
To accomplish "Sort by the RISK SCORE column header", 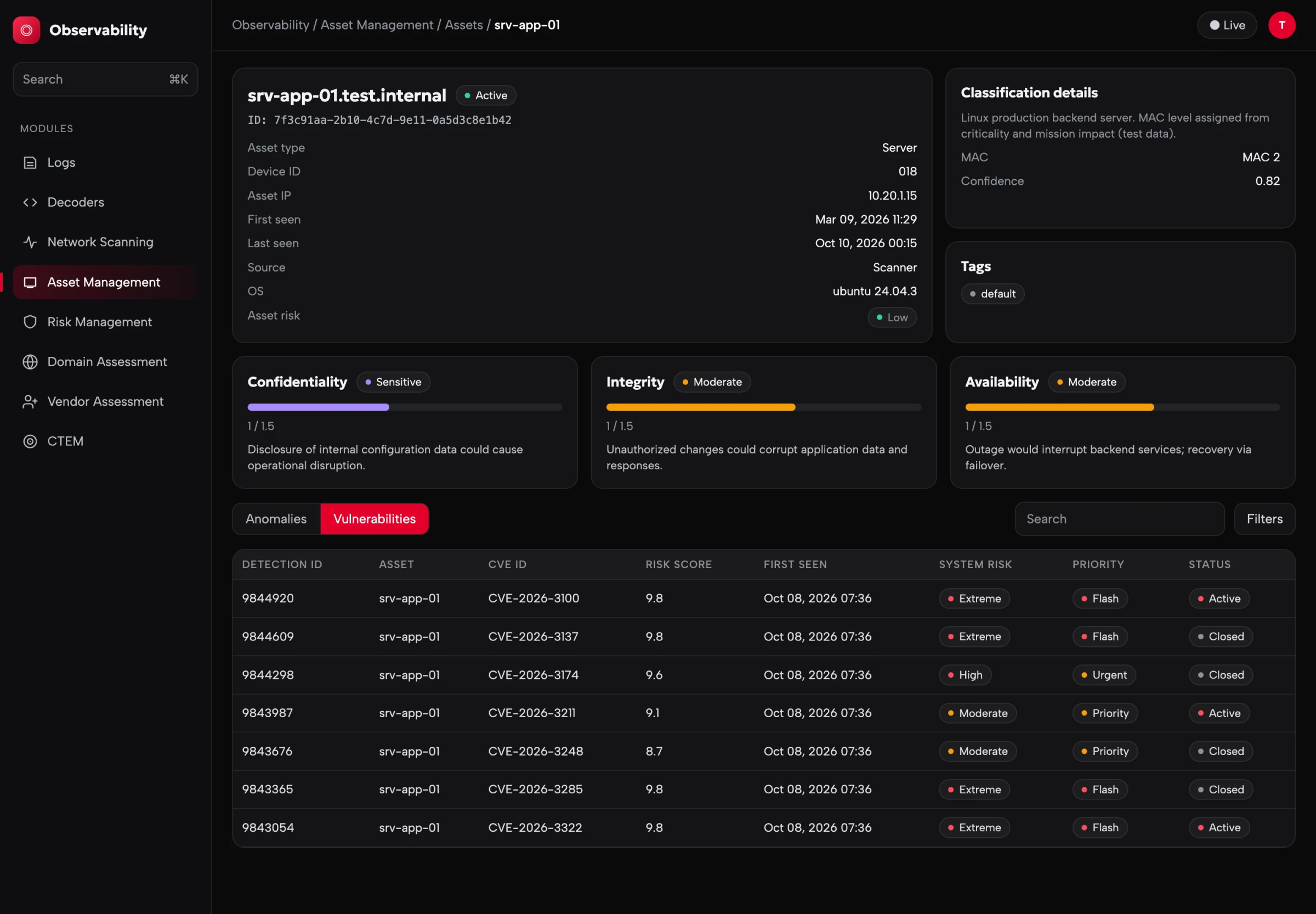I will tap(679, 565).
